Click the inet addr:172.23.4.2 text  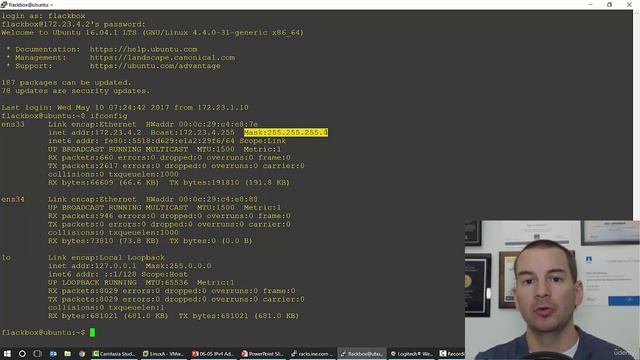pos(95,132)
